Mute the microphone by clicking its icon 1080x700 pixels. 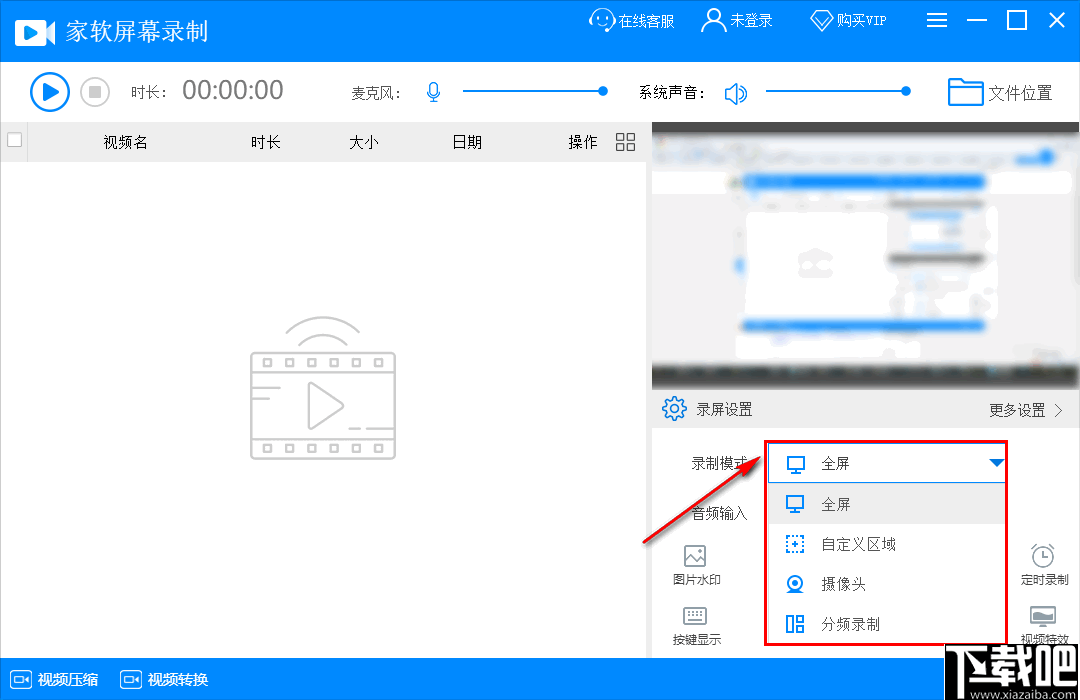click(x=433, y=91)
